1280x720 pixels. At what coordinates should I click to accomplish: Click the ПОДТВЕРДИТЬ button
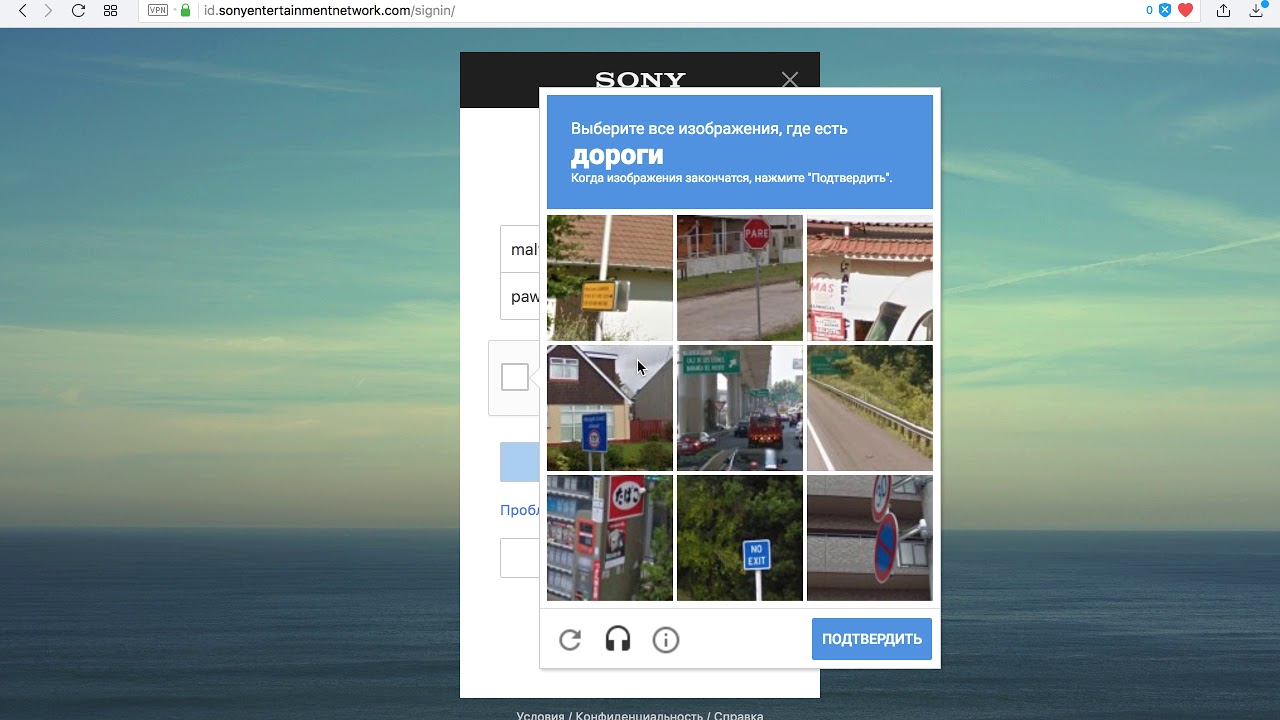872,639
